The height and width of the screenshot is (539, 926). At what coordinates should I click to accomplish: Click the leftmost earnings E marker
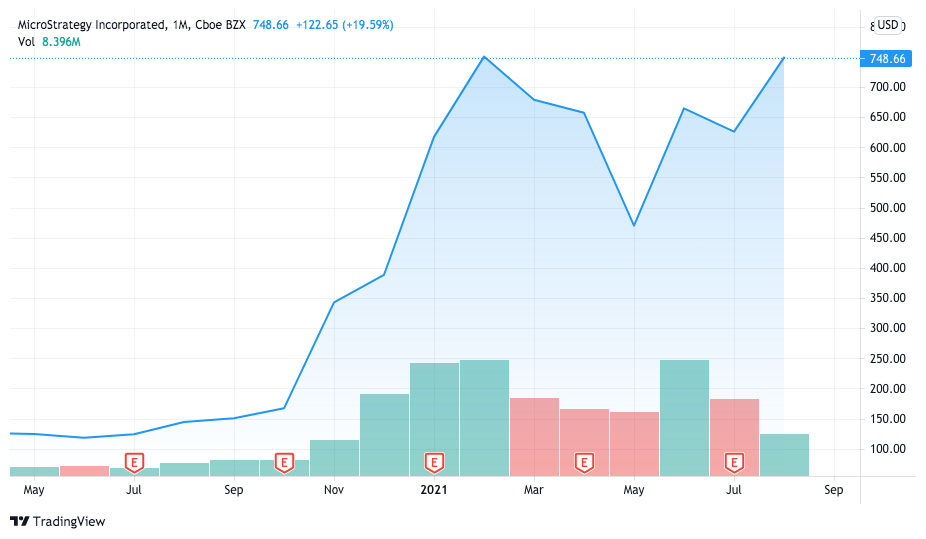pos(134,462)
